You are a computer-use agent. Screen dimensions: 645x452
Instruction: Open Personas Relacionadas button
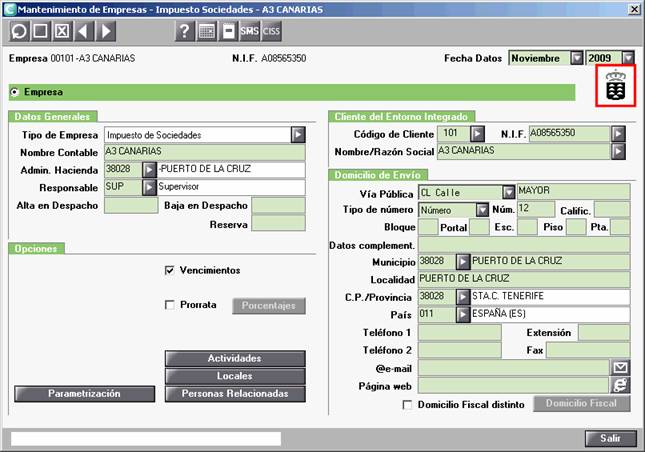[x=235, y=394]
